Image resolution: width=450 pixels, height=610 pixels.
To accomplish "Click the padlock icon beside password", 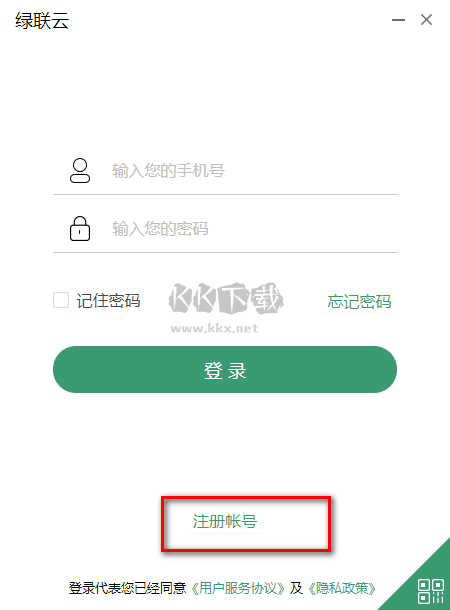I will pyautogui.click(x=80, y=229).
